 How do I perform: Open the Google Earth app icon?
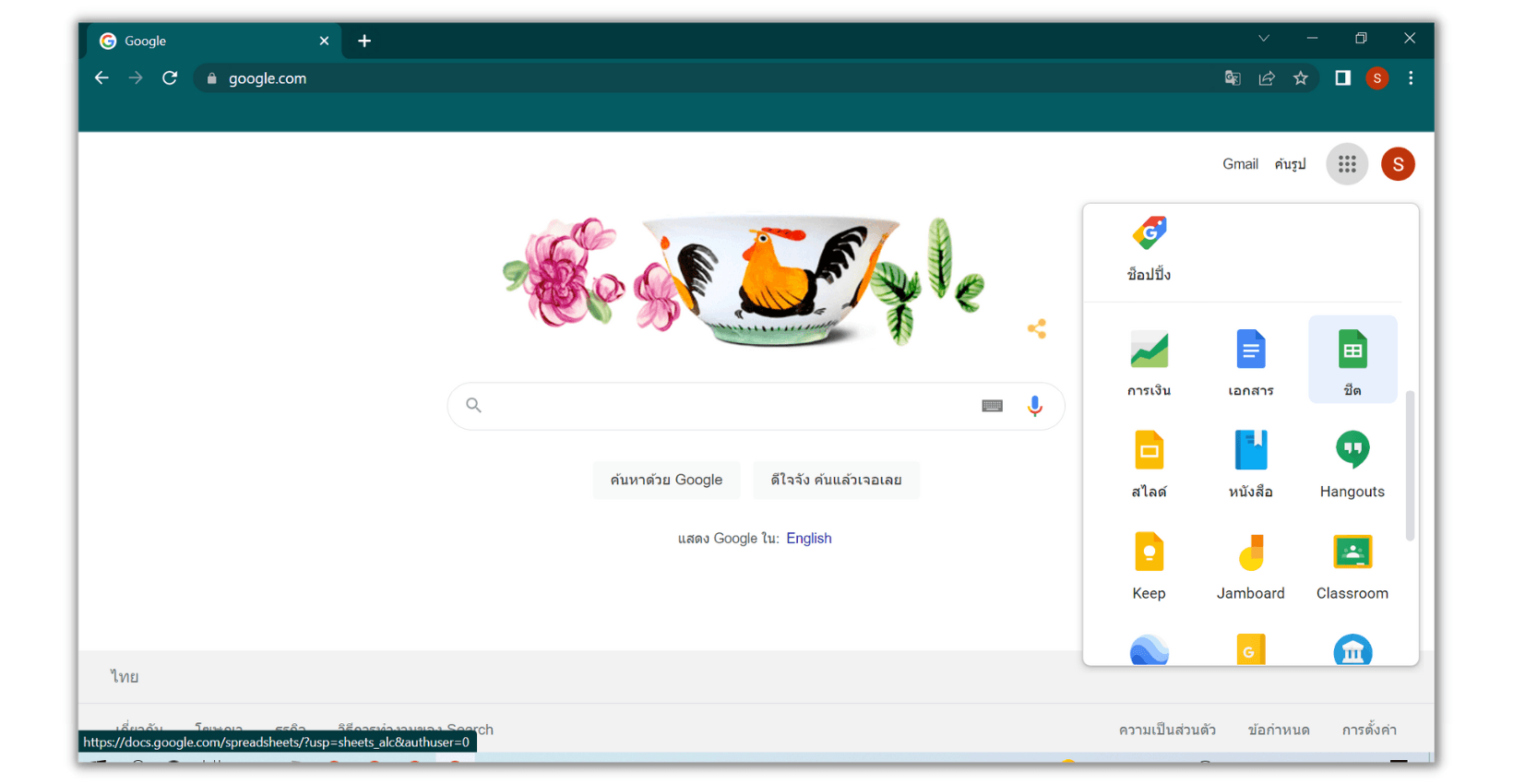tap(1149, 649)
